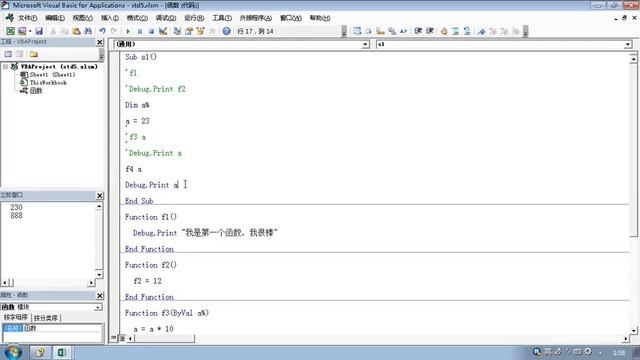Click the Complete Word icon
The image size is (640, 360).
(x=403, y=31)
